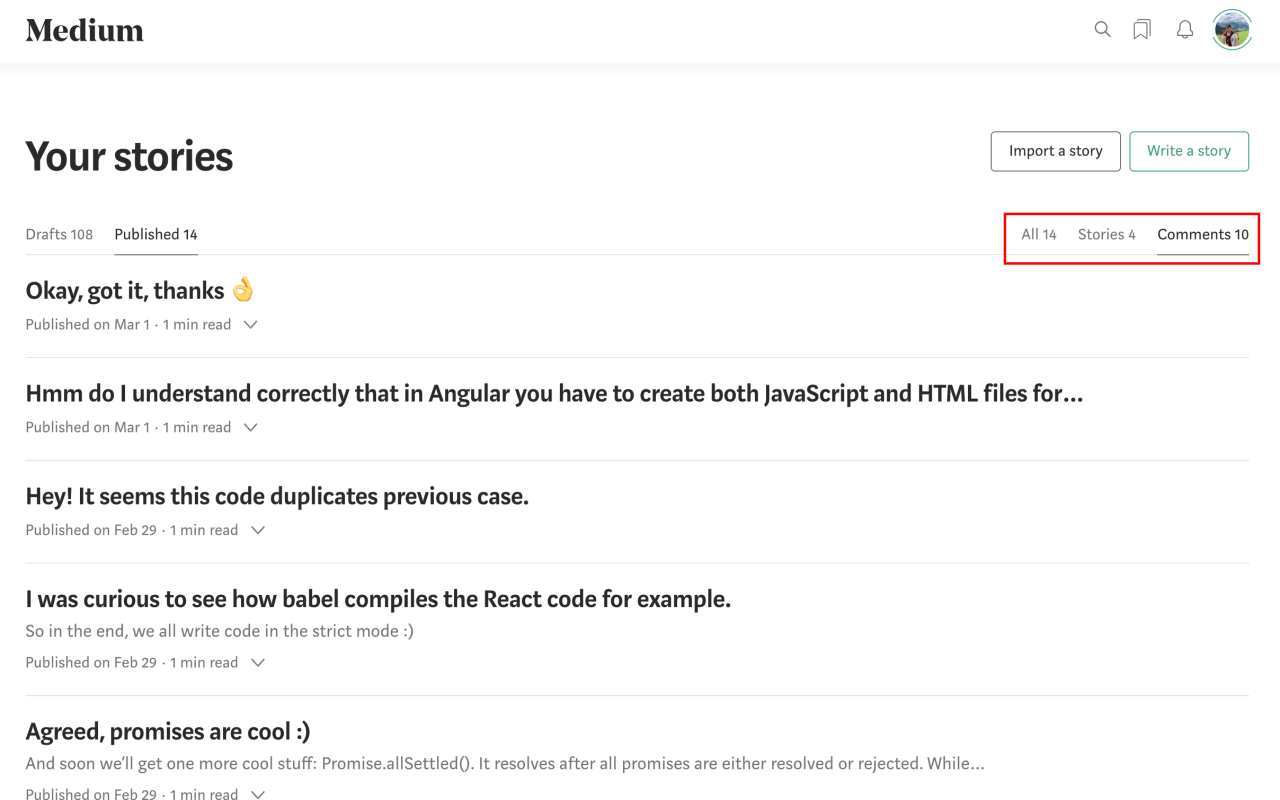This screenshot has height=800, width=1280.
Task: Switch to the Drafts 108 tab
Action: pyautogui.click(x=59, y=234)
